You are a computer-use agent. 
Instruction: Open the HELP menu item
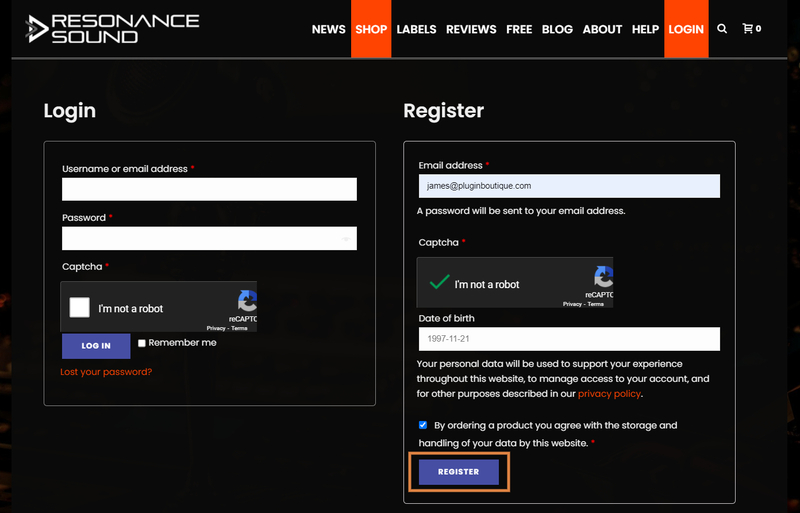(645, 29)
